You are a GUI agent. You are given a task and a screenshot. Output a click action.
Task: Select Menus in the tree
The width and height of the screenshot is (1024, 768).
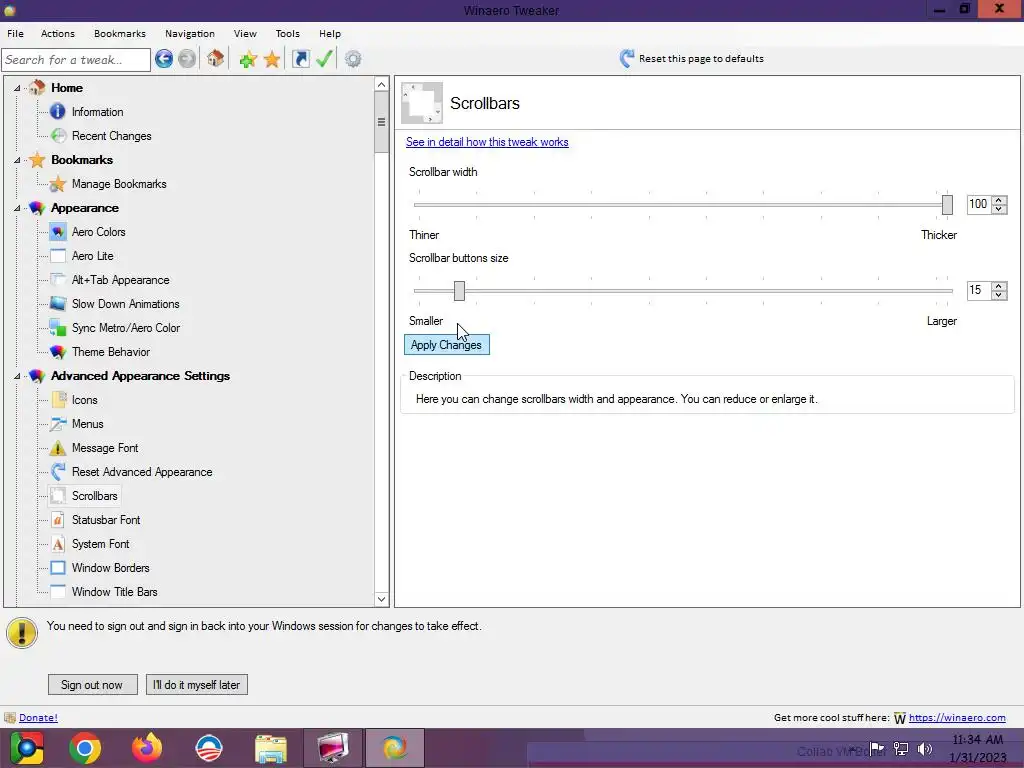(x=88, y=424)
